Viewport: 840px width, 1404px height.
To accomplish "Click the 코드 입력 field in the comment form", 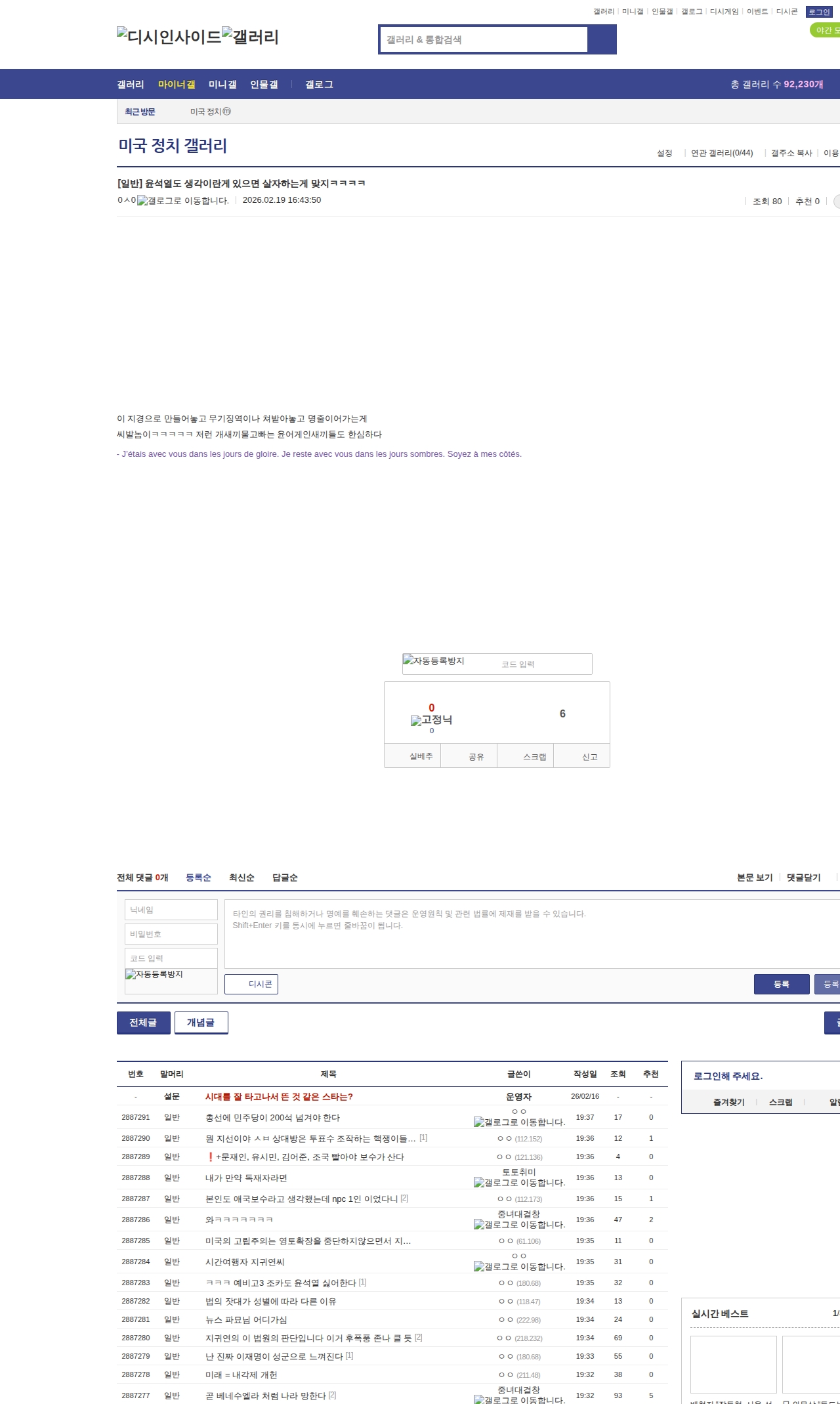I will 171,958.
